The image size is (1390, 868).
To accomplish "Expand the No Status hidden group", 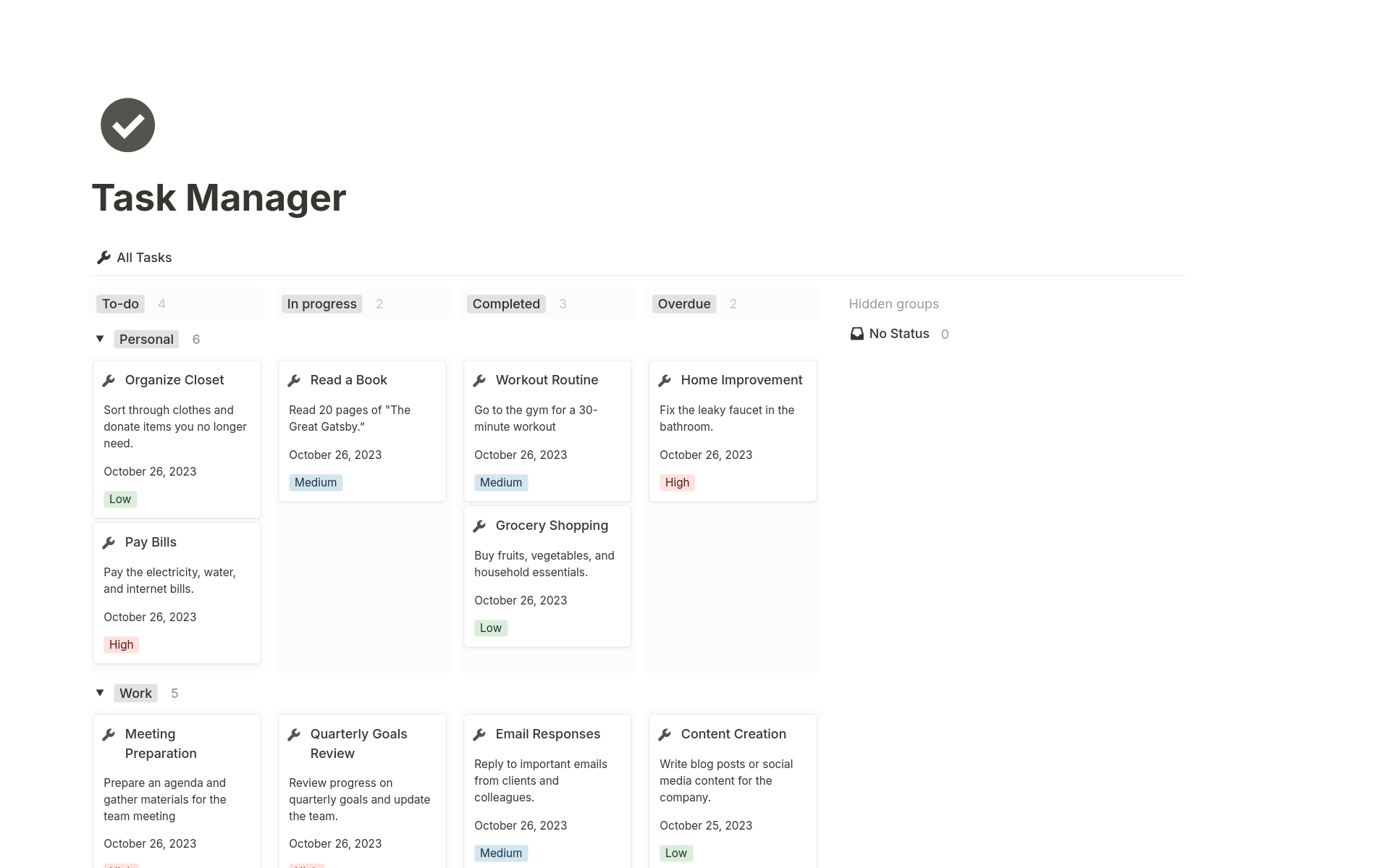I will pyautogui.click(x=898, y=334).
